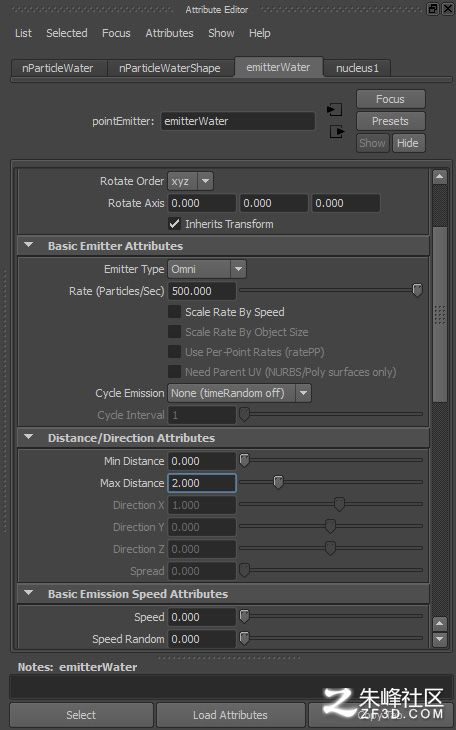Switch to the nucleus1 tab
Screen dimensions: 456x730
(357, 68)
